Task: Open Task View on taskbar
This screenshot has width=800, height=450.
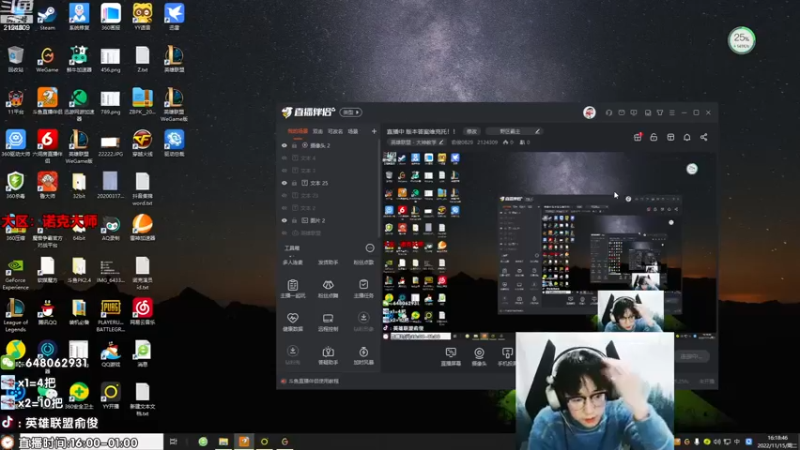Action: (x=173, y=441)
